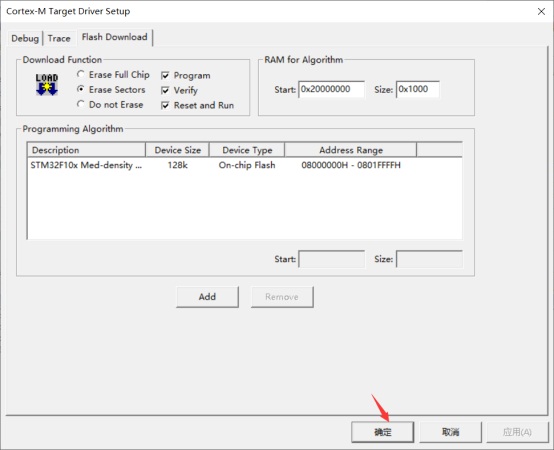The width and height of the screenshot is (554, 450).
Task: Click the Add algorithm button
Action: coord(207,297)
